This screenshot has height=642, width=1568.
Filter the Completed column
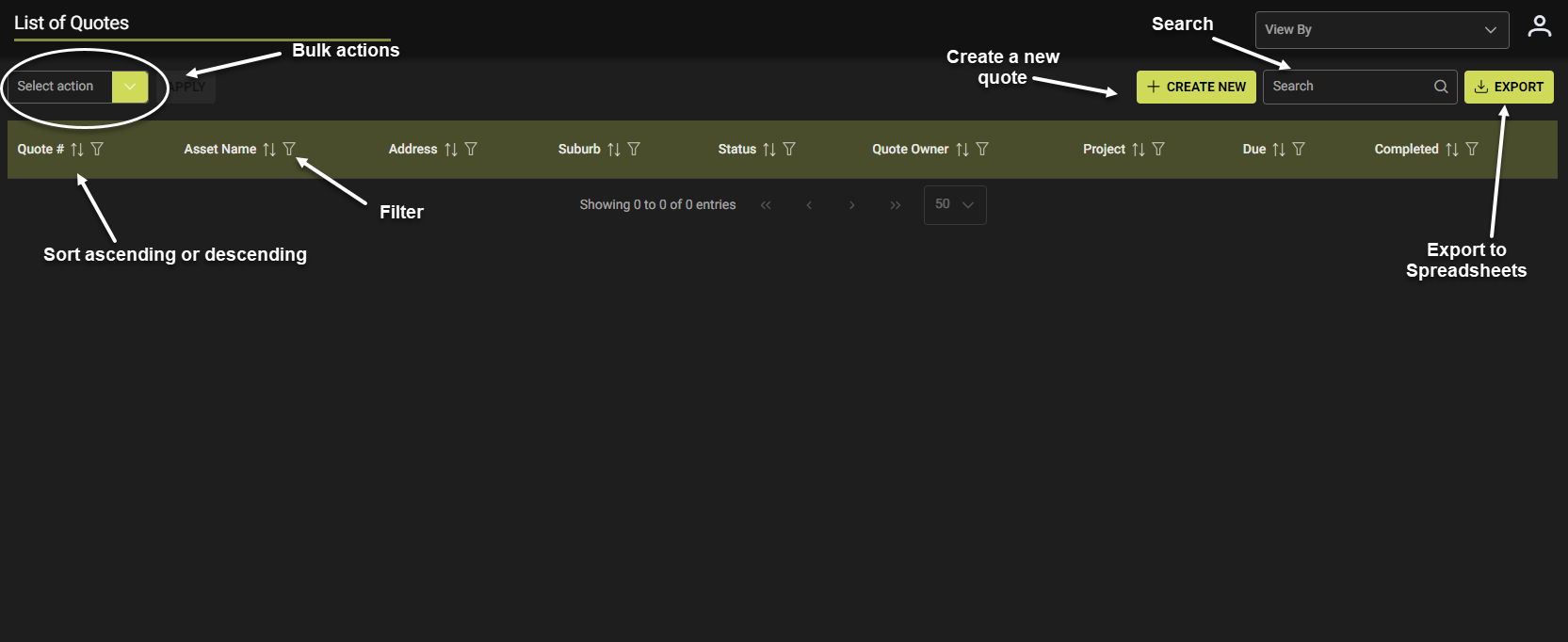tap(1472, 149)
